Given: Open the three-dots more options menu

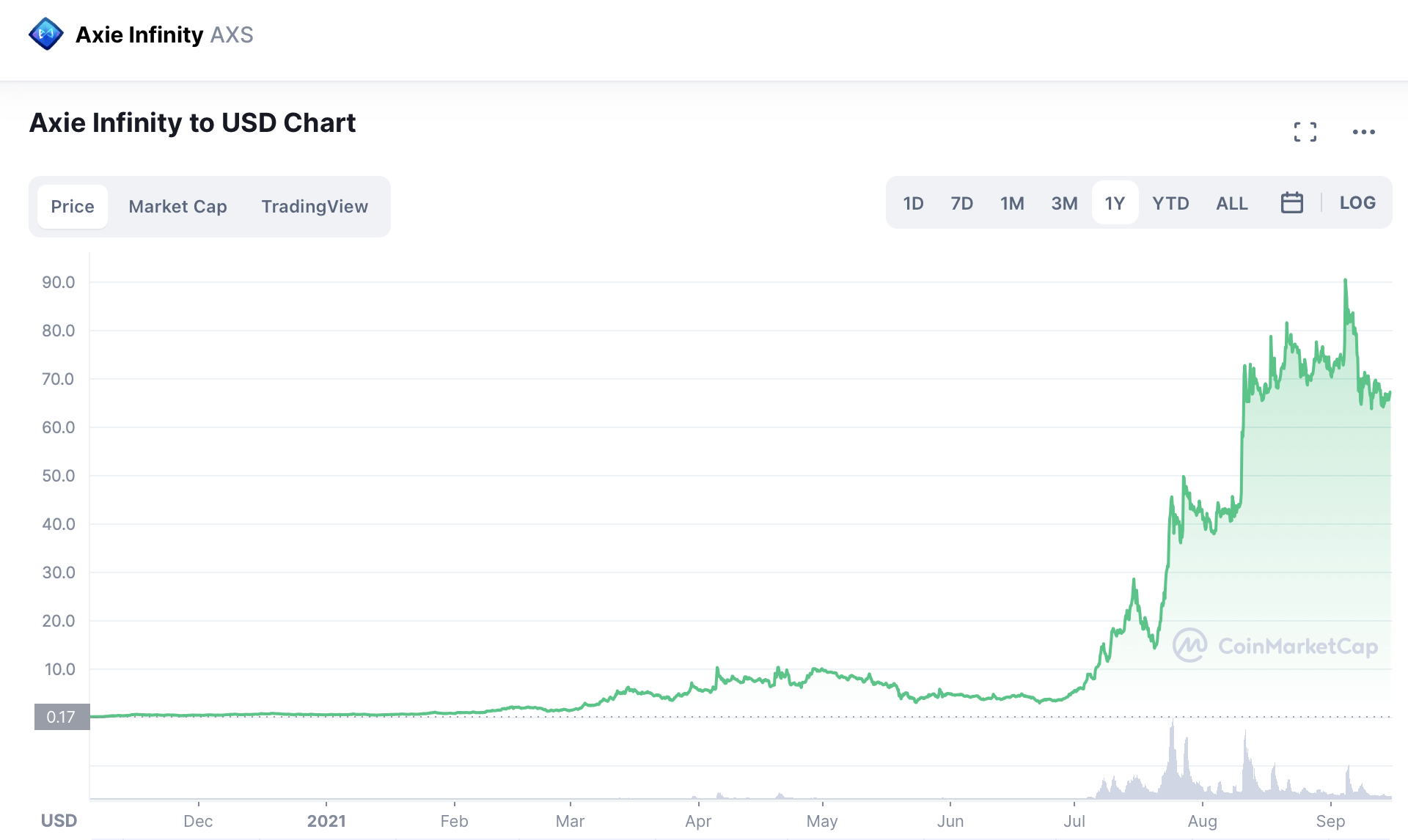Looking at the screenshot, I should point(1363,132).
